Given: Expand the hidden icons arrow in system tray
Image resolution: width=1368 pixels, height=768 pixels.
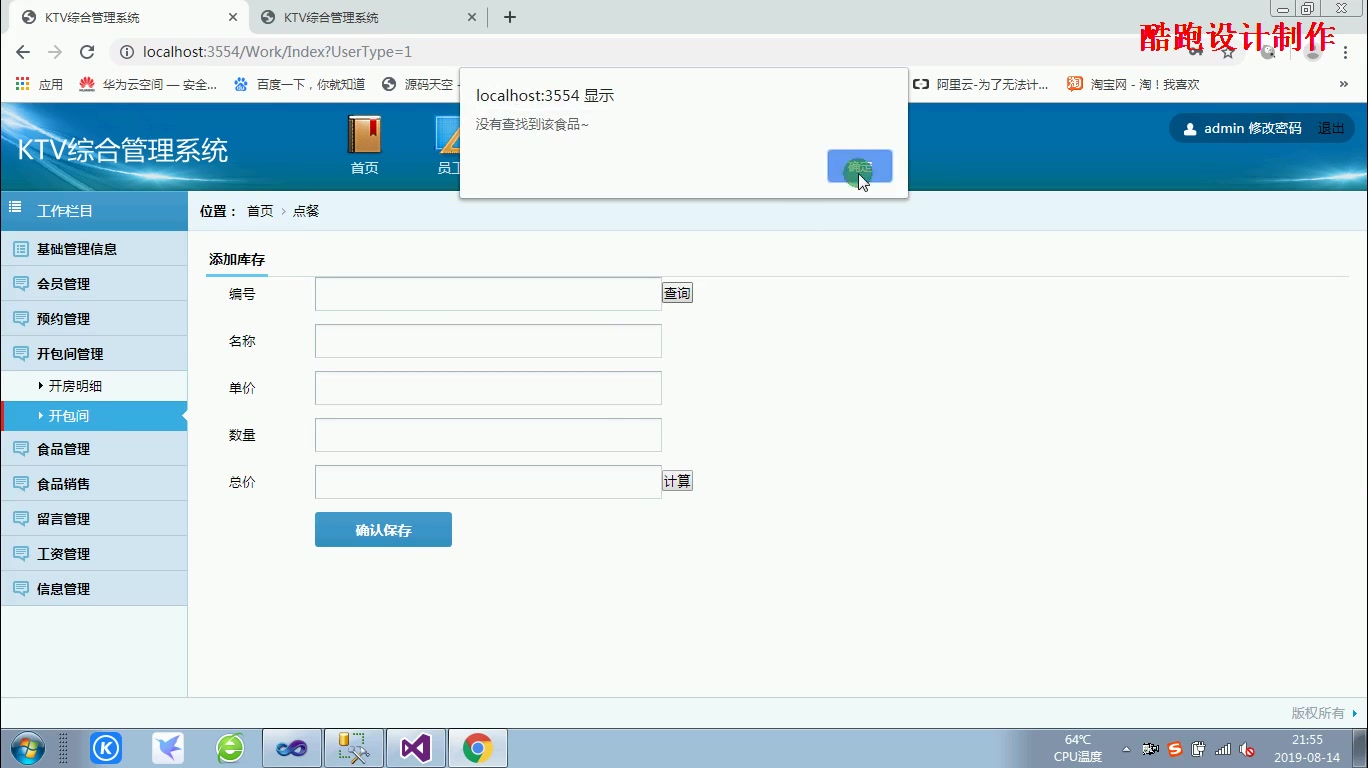Looking at the screenshot, I should pyautogui.click(x=1125, y=748).
